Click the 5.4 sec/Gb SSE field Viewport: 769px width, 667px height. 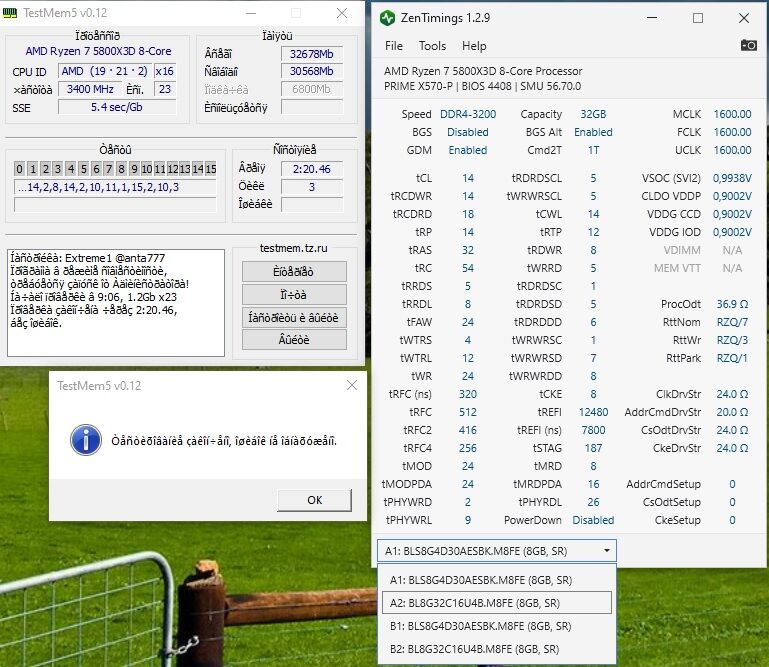(117, 107)
